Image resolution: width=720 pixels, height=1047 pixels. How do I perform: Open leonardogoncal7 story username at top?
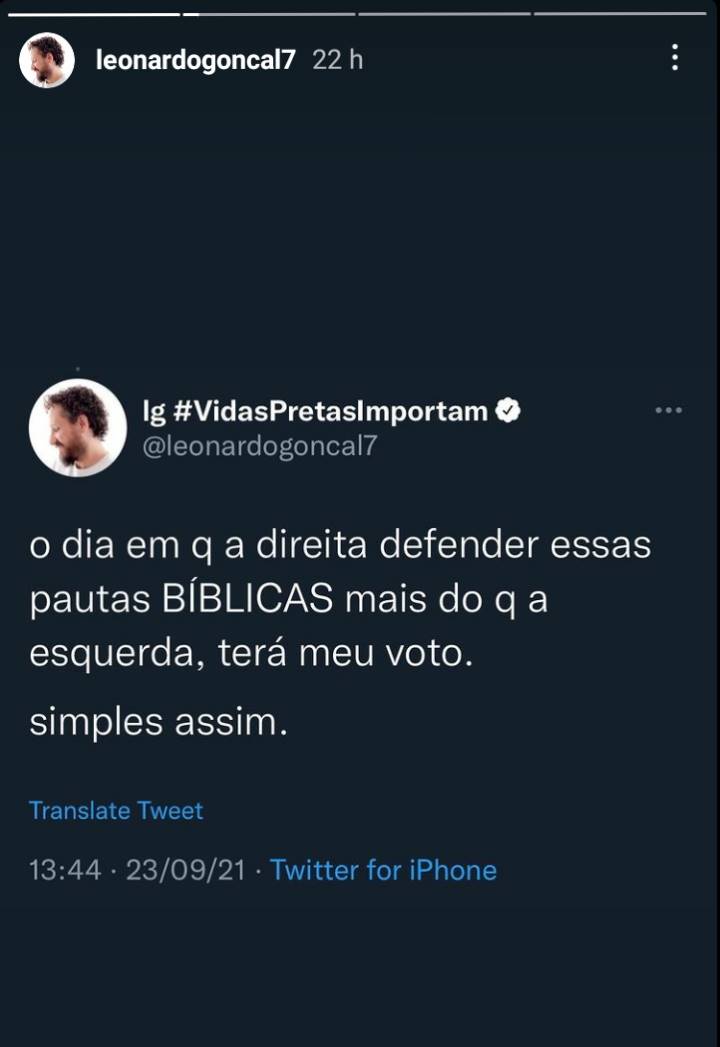tap(196, 60)
